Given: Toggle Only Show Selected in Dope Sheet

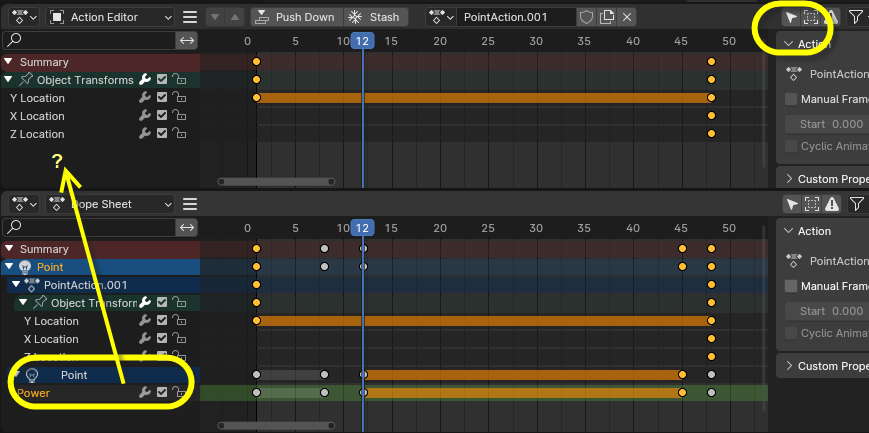Looking at the screenshot, I should coord(792,204).
